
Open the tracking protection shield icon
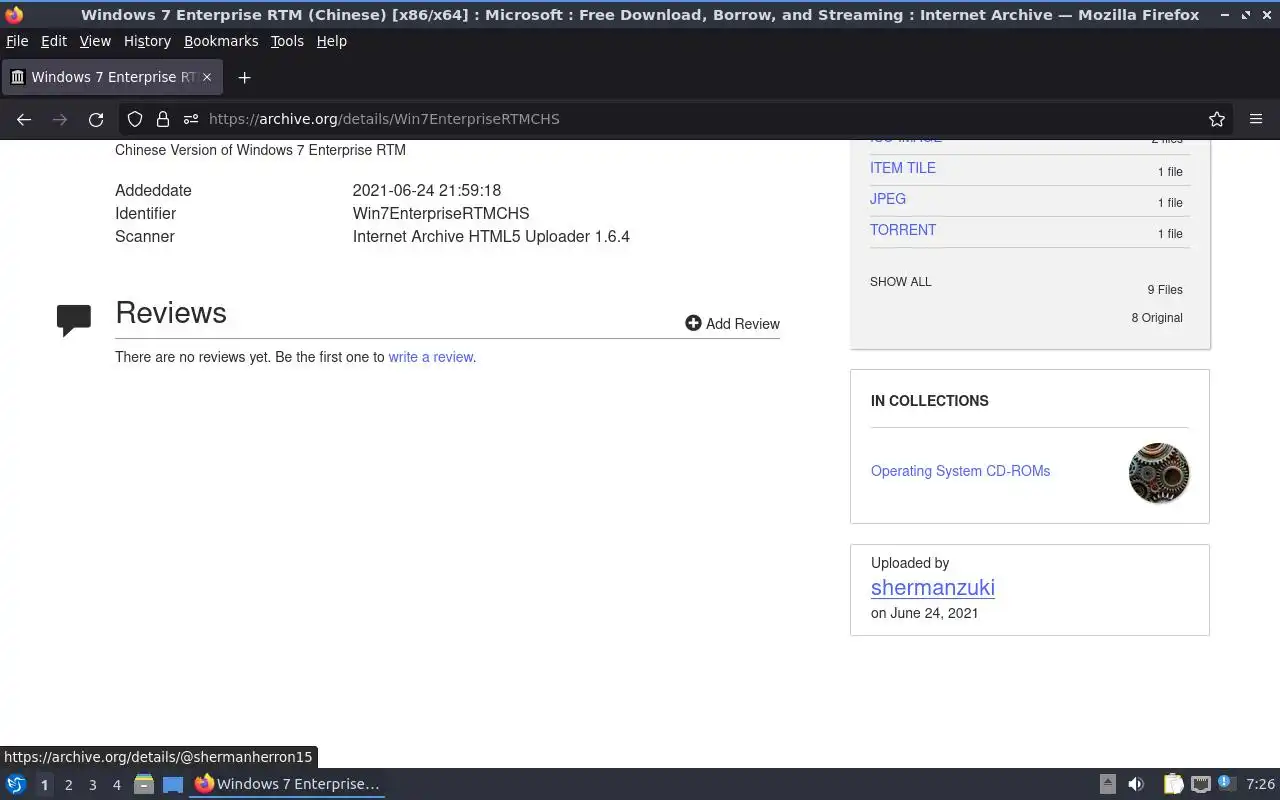point(135,119)
